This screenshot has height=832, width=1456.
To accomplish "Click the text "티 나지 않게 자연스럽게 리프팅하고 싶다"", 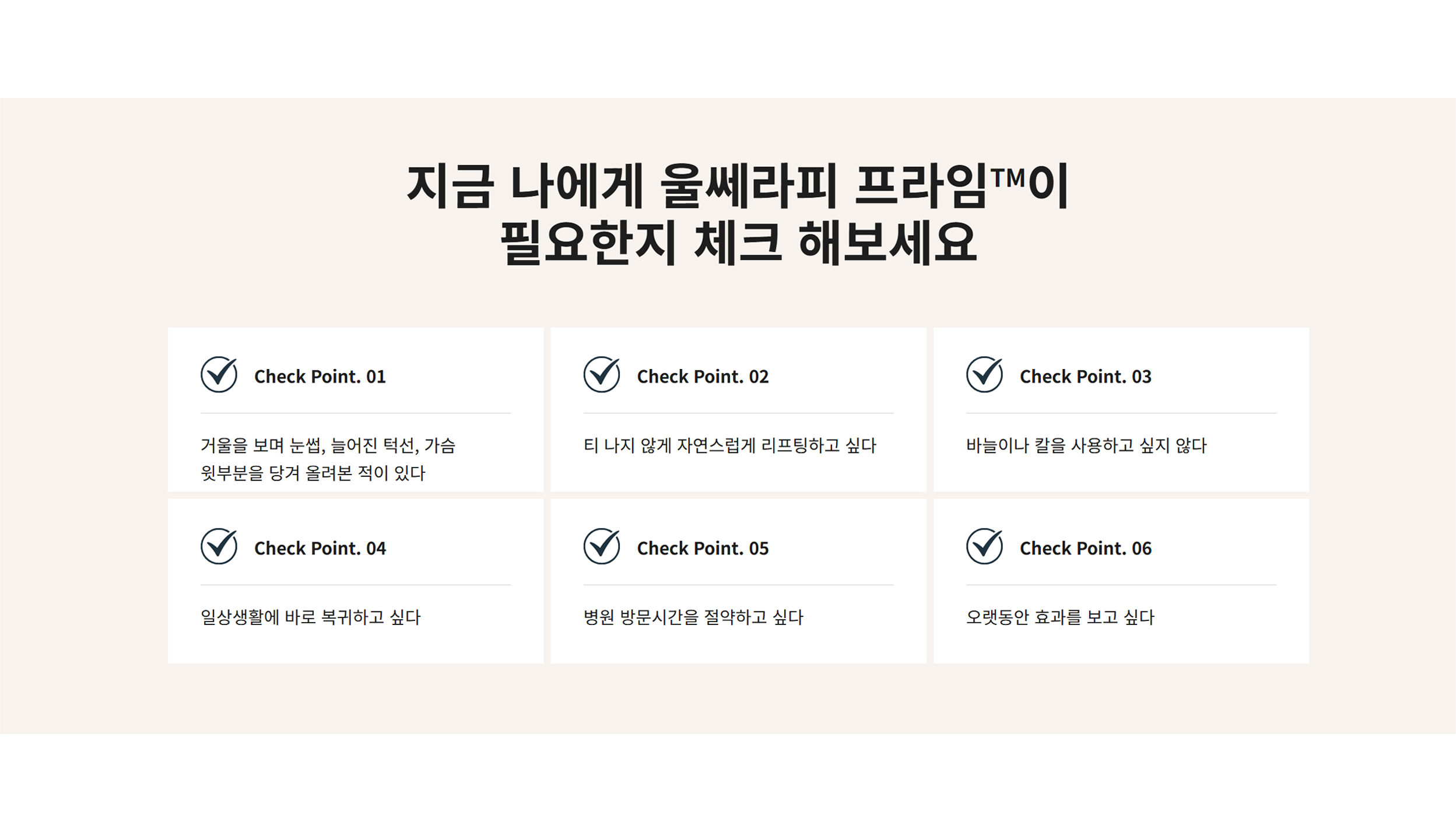I will click(729, 445).
